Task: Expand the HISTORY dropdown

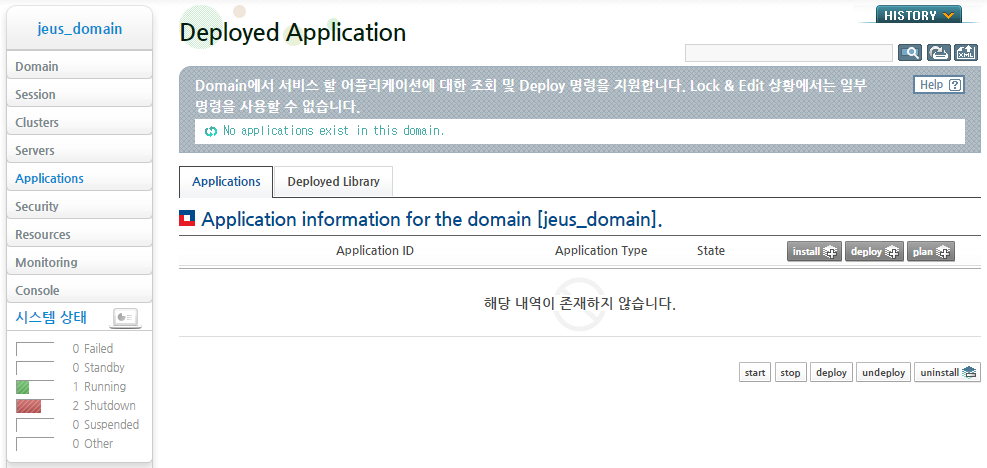Action: coord(919,15)
